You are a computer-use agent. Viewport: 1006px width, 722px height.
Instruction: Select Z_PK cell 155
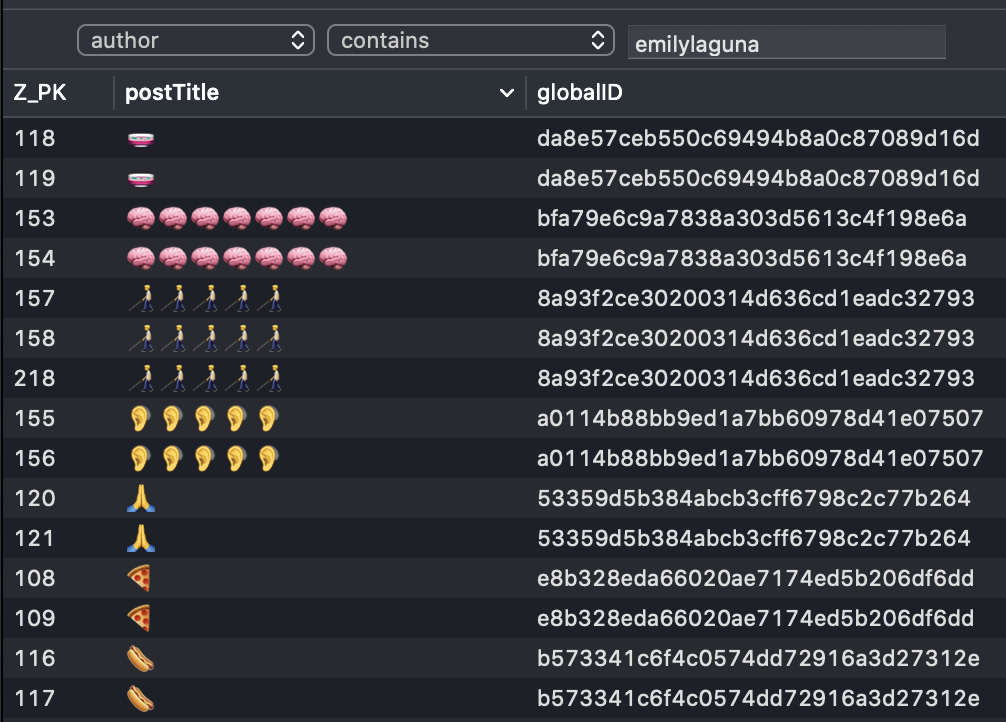coord(35,418)
